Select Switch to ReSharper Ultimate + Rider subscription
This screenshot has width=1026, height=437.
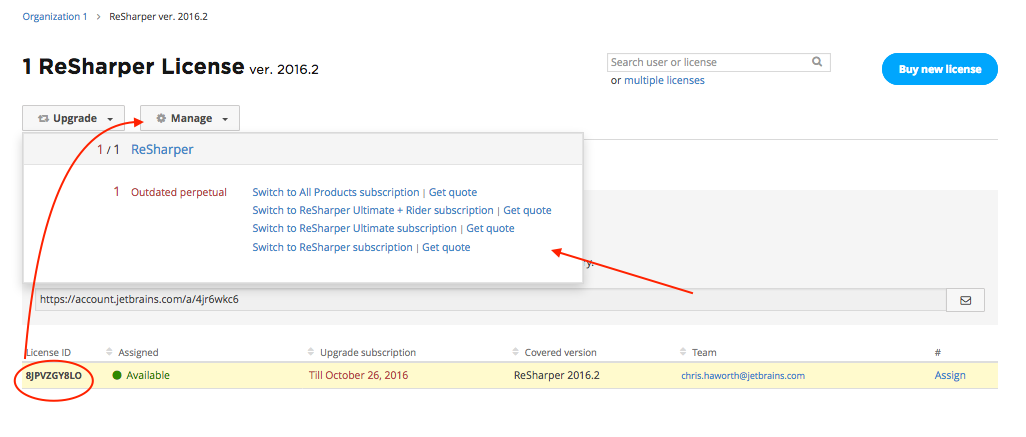(x=372, y=210)
